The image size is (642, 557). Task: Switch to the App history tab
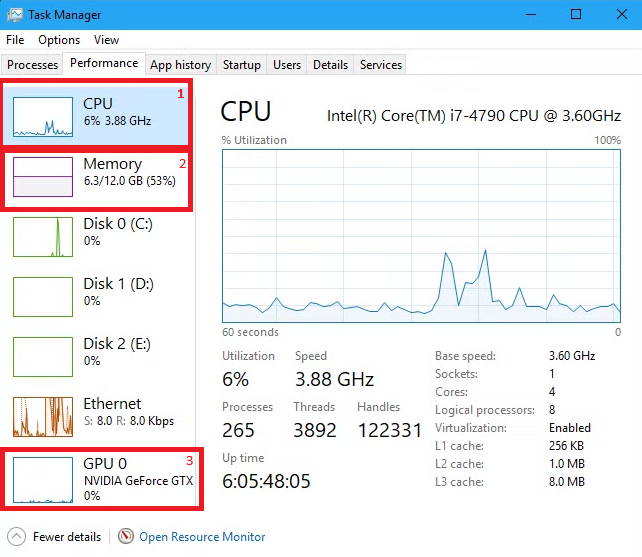[x=180, y=65]
